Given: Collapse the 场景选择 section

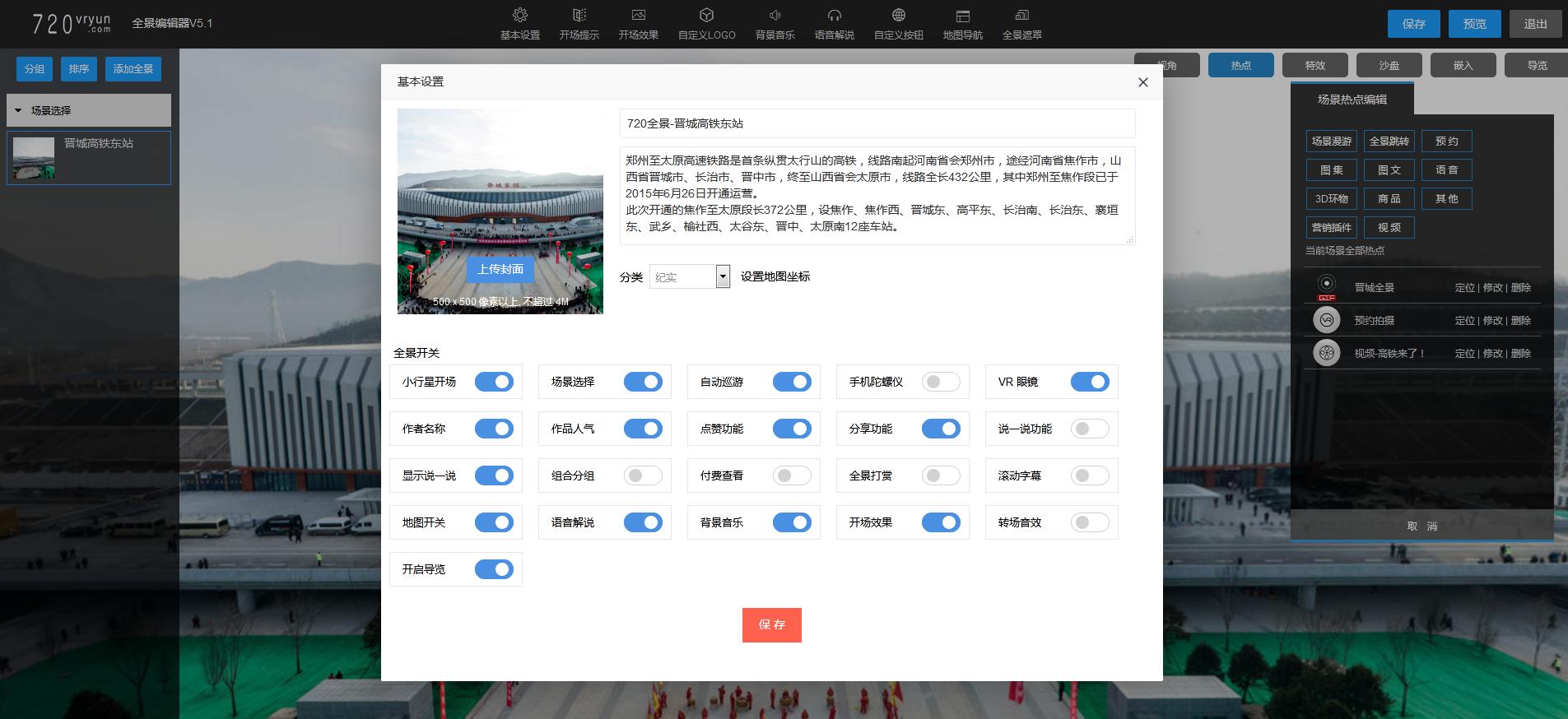Looking at the screenshot, I should (x=19, y=110).
